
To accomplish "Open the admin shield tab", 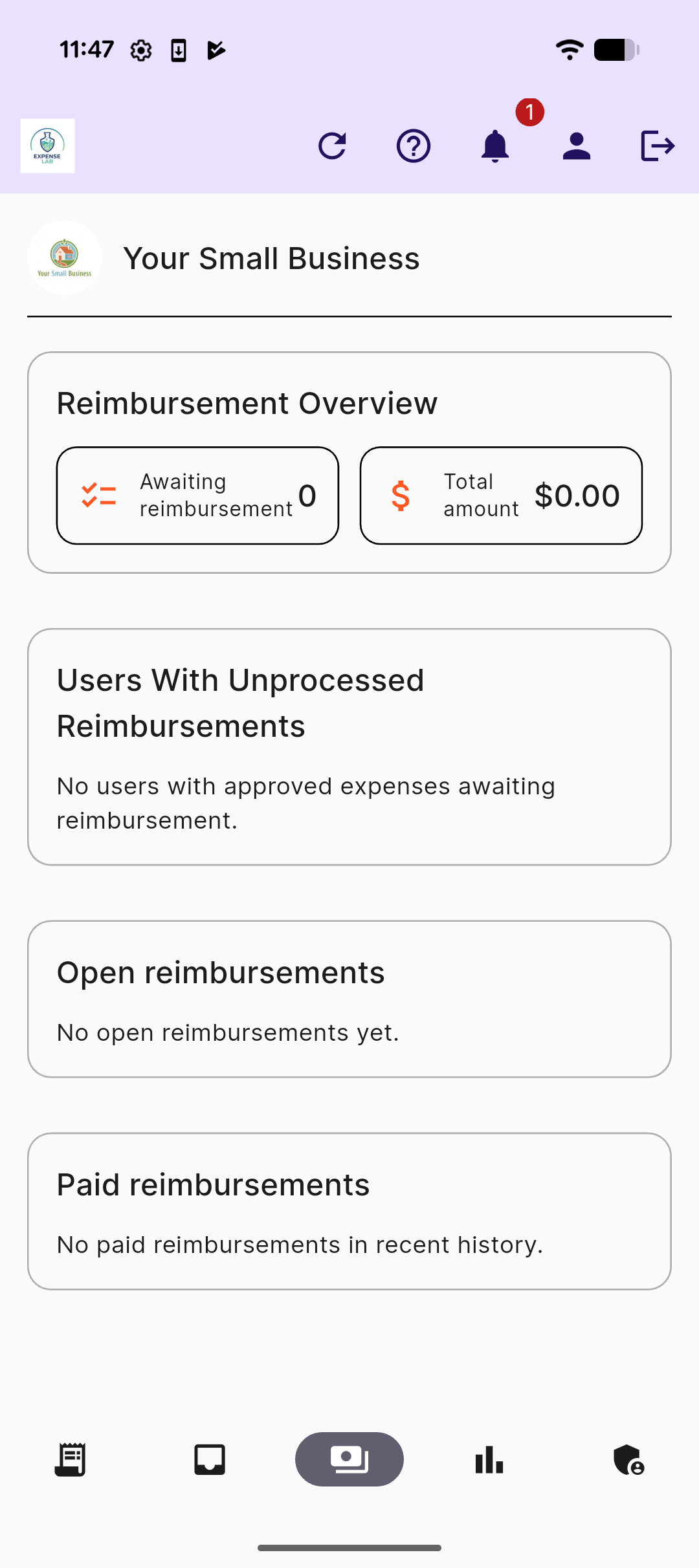I will tap(628, 1459).
